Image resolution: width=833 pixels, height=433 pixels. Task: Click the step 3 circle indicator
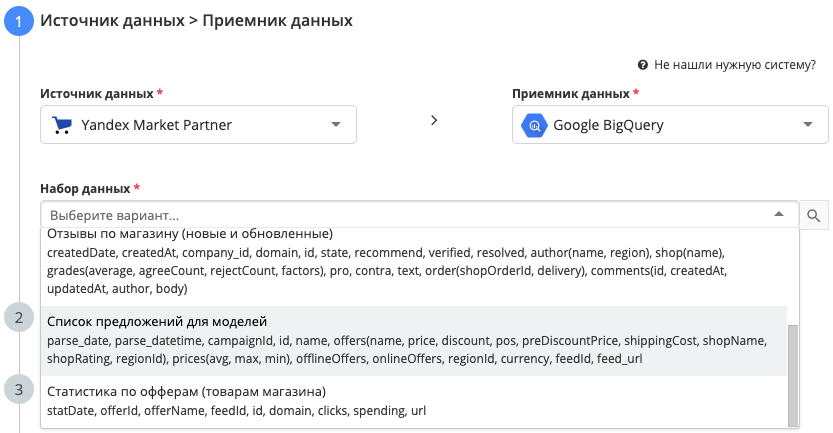20,388
